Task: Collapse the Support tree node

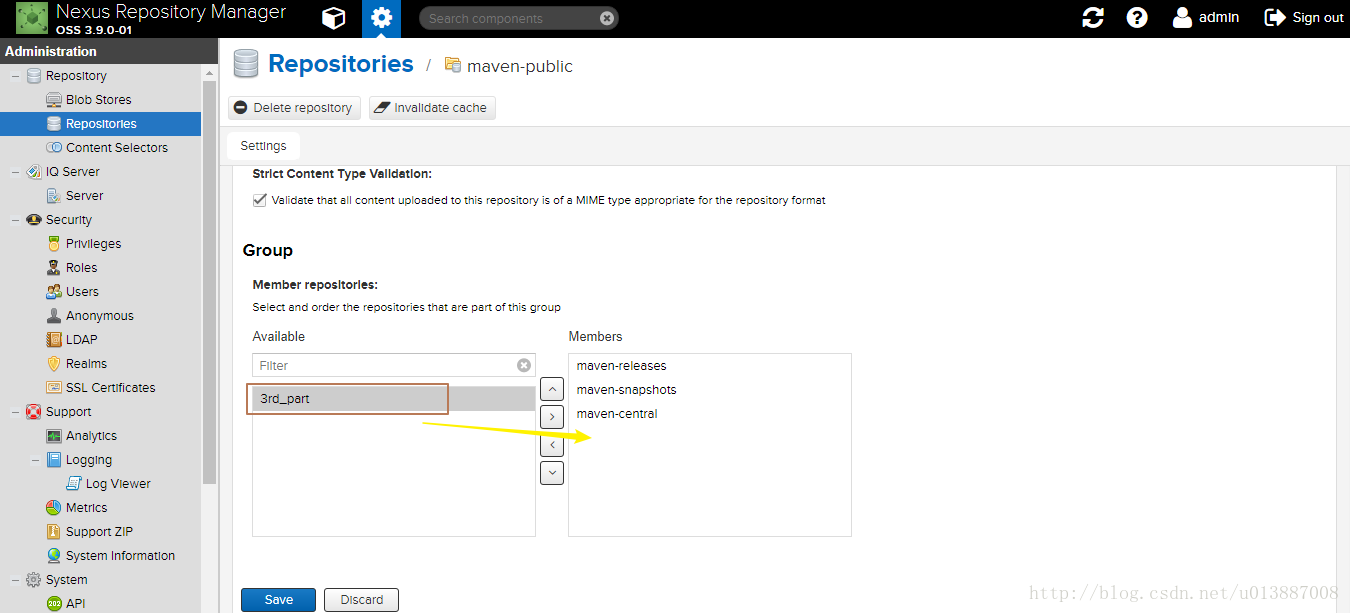Action: point(15,411)
